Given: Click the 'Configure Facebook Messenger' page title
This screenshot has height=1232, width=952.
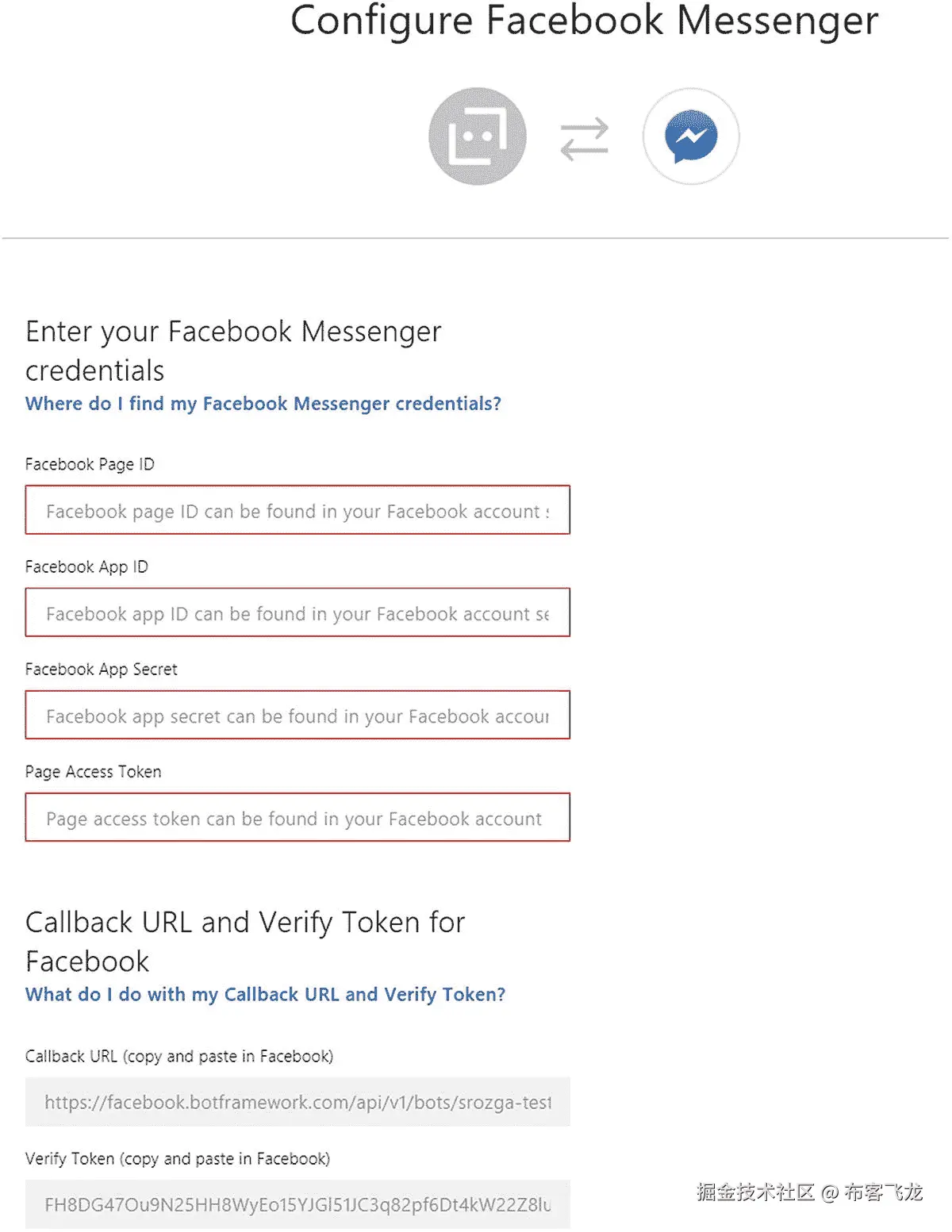Looking at the screenshot, I should point(584,21).
